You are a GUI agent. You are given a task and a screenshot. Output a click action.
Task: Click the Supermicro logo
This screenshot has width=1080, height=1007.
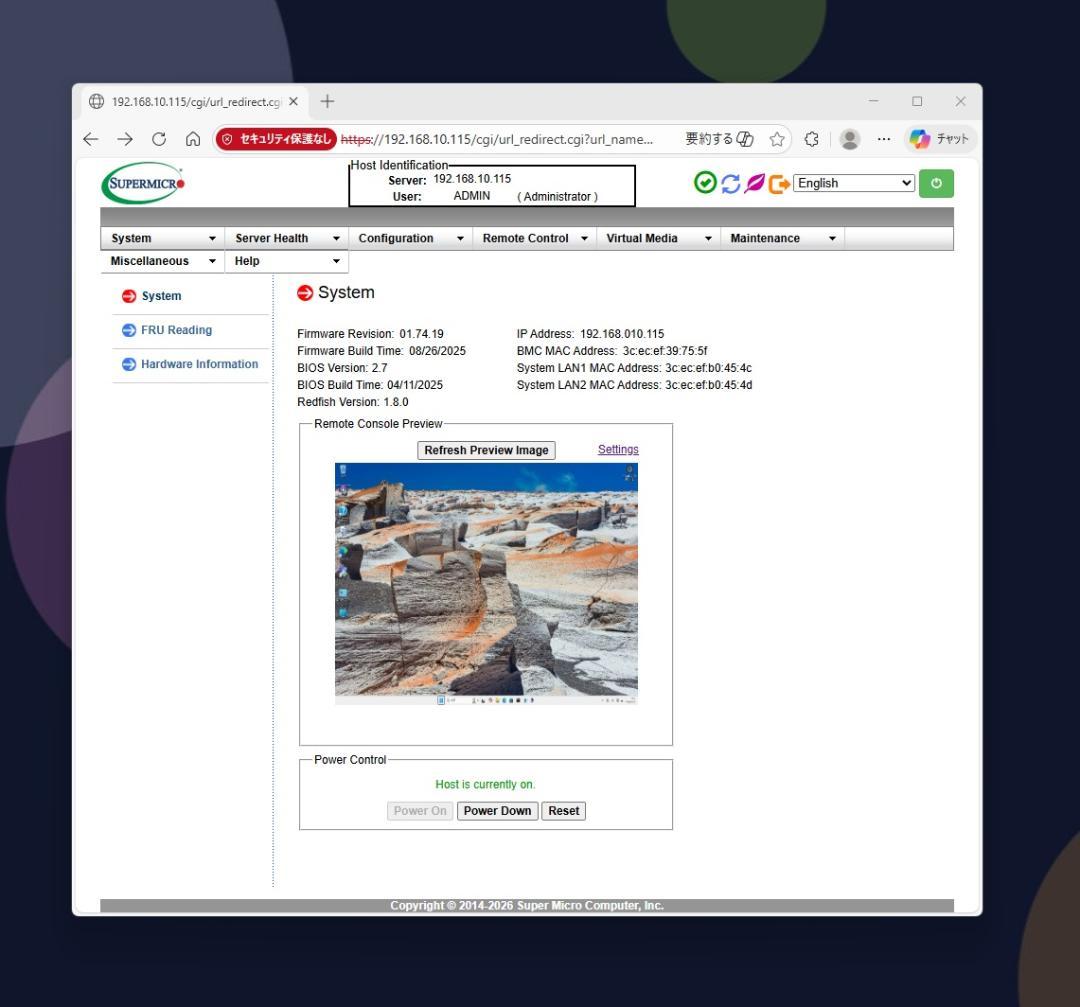click(x=143, y=186)
